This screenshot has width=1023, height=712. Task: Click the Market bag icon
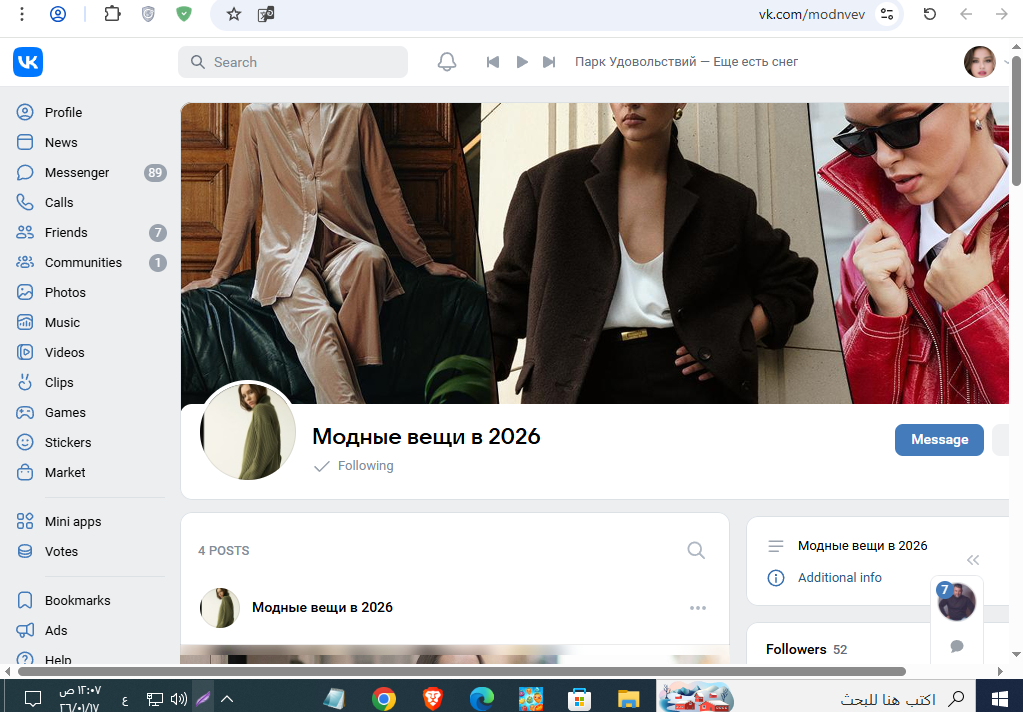pos(25,472)
